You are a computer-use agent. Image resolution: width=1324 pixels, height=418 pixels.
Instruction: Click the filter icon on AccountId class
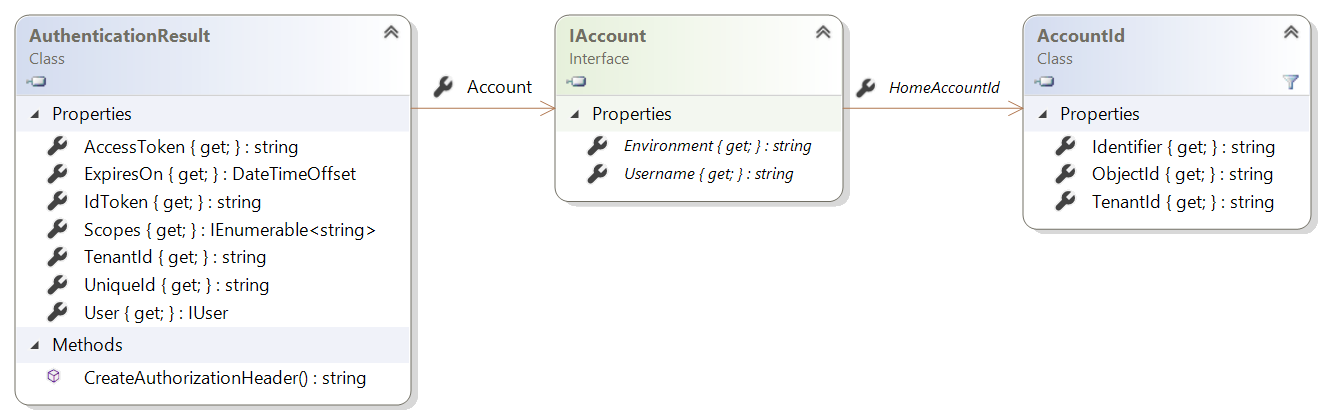click(x=1290, y=82)
